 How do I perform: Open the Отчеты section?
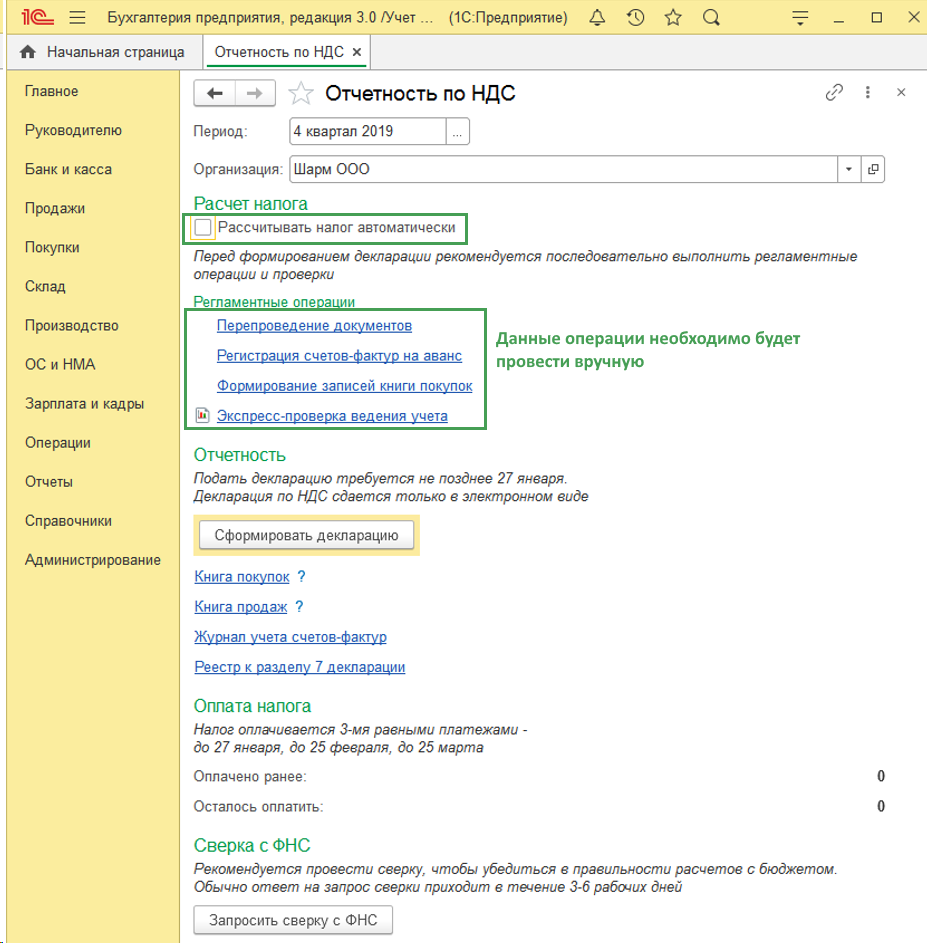[x=49, y=482]
